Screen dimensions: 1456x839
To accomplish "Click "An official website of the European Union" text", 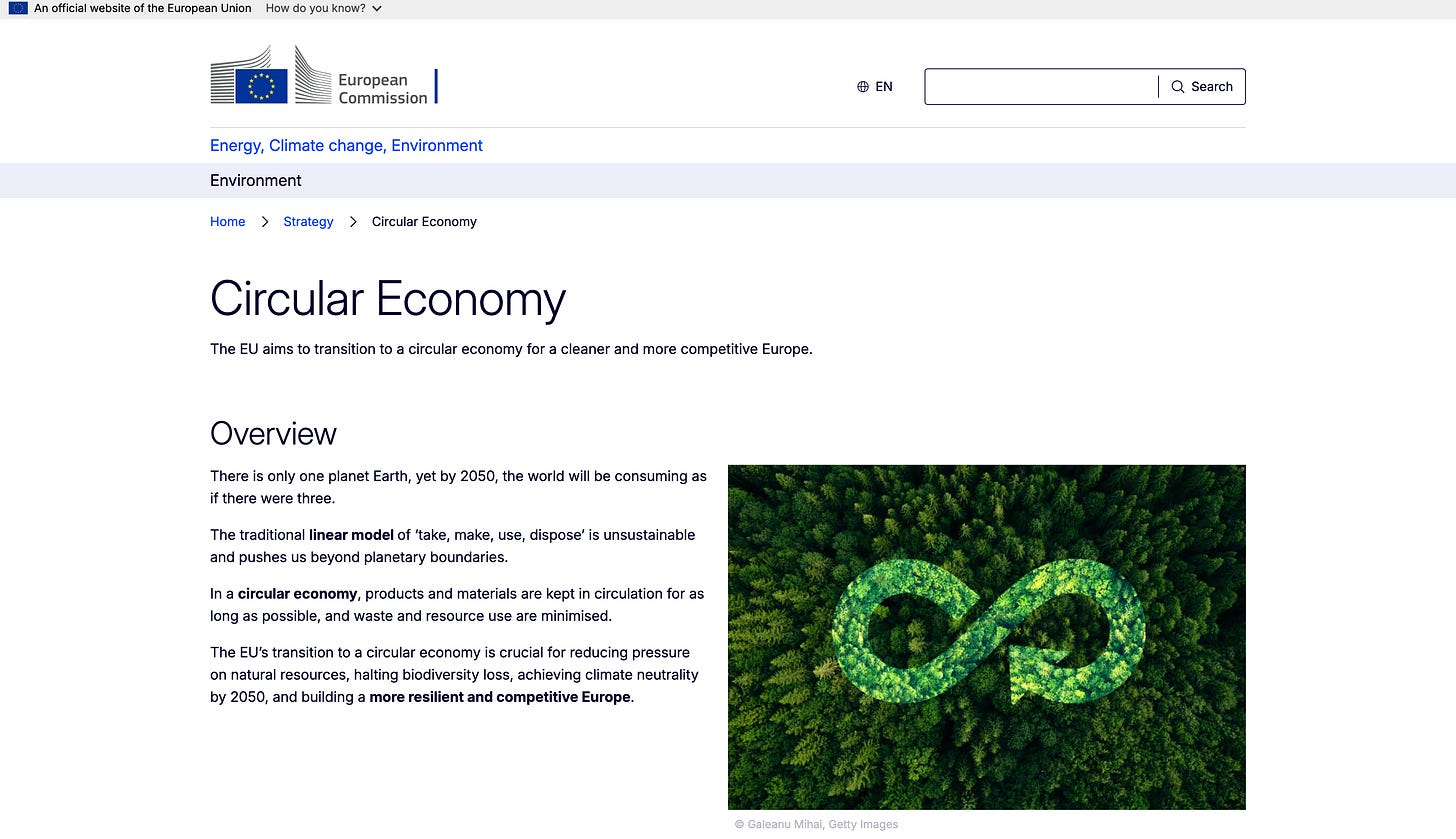I will pos(143,8).
